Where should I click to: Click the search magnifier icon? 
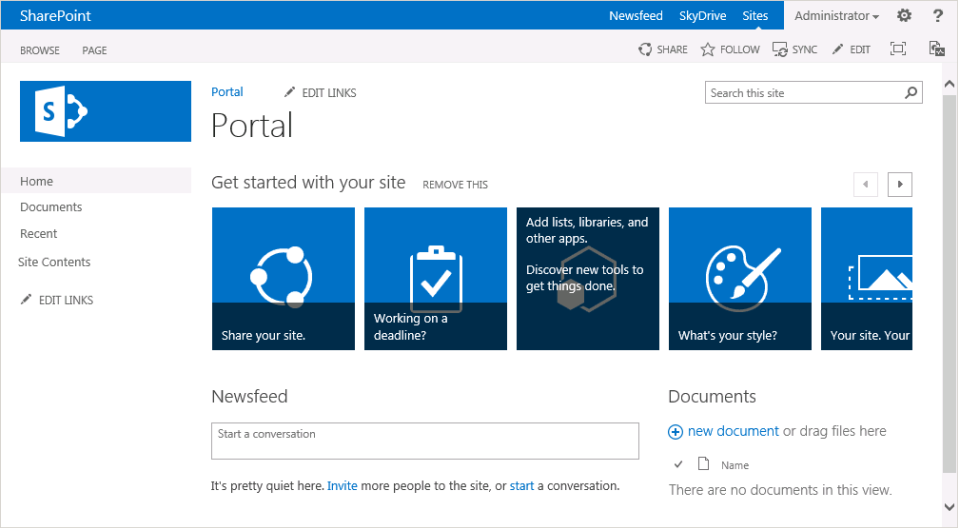[911, 93]
